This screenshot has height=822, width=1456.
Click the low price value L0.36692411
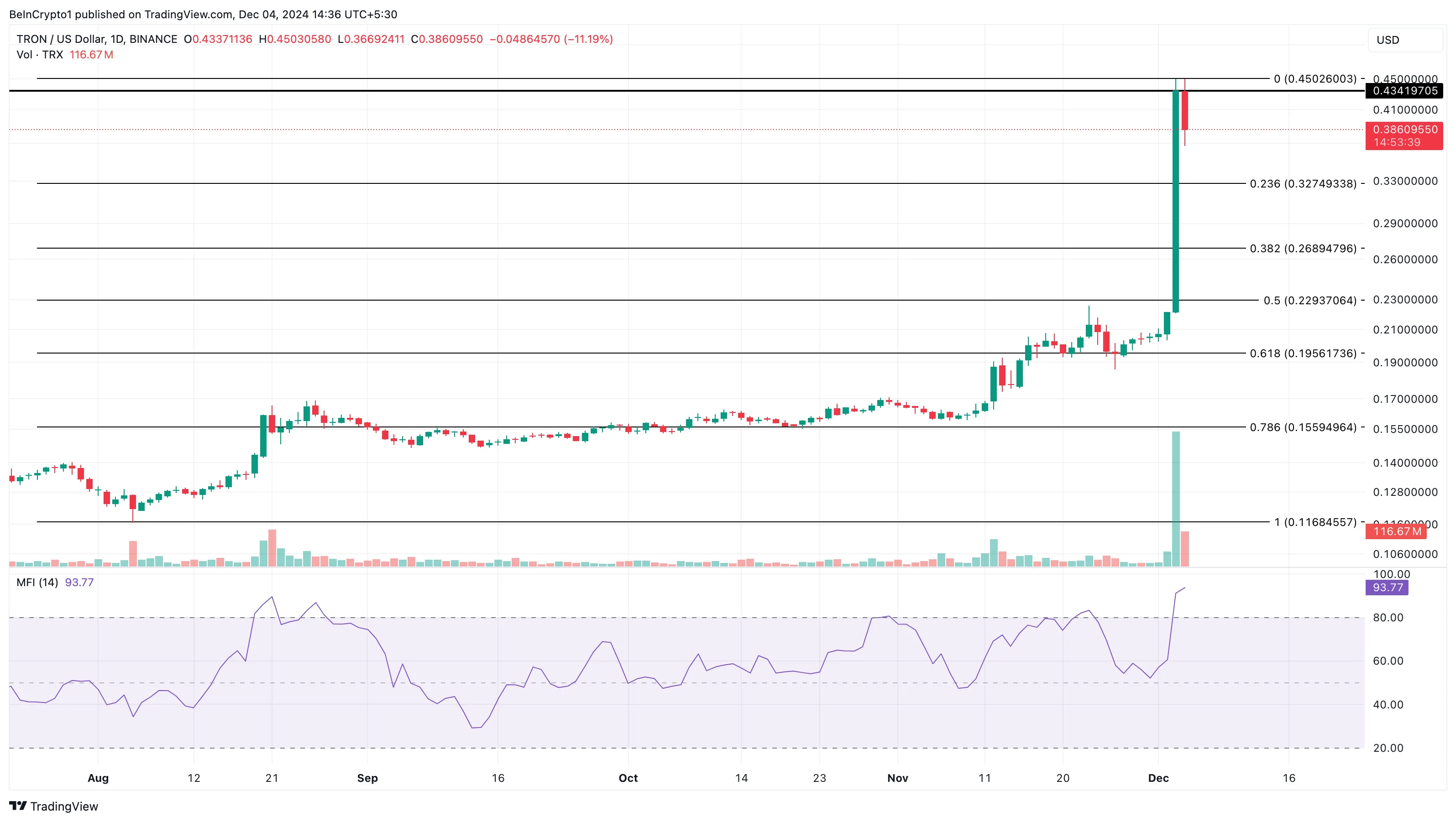click(x=371, y=39)
